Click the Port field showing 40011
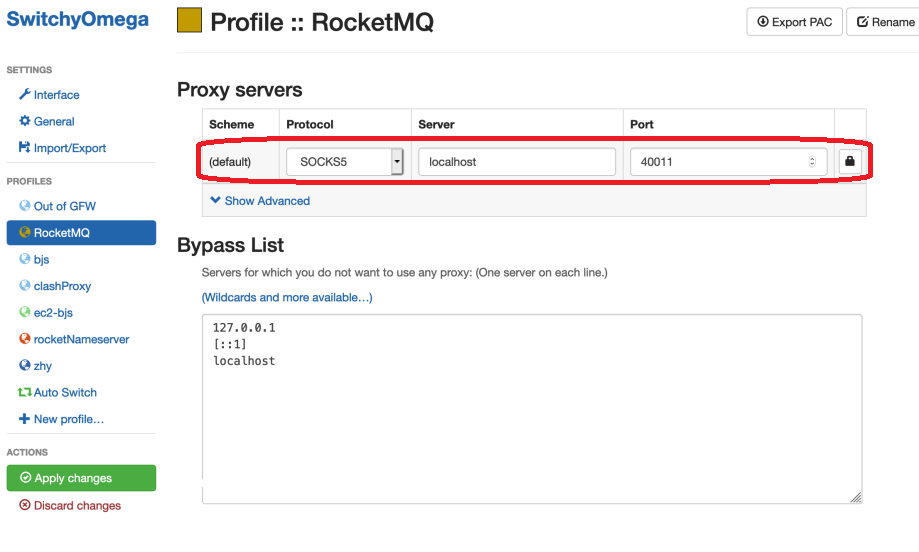 click(x=729, y=162)
